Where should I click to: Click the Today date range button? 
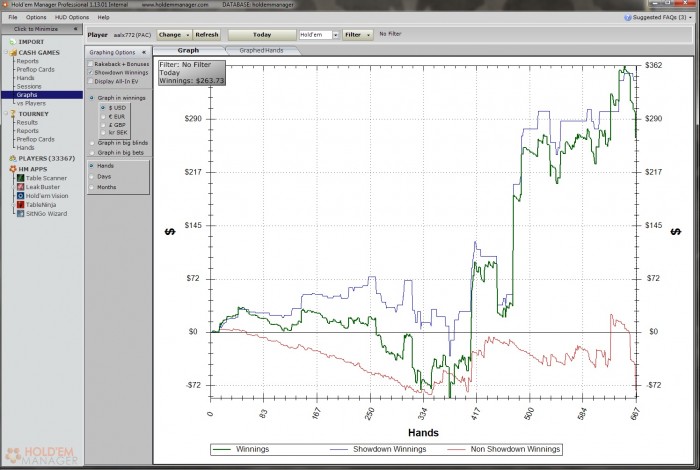(x=262, y=35)
